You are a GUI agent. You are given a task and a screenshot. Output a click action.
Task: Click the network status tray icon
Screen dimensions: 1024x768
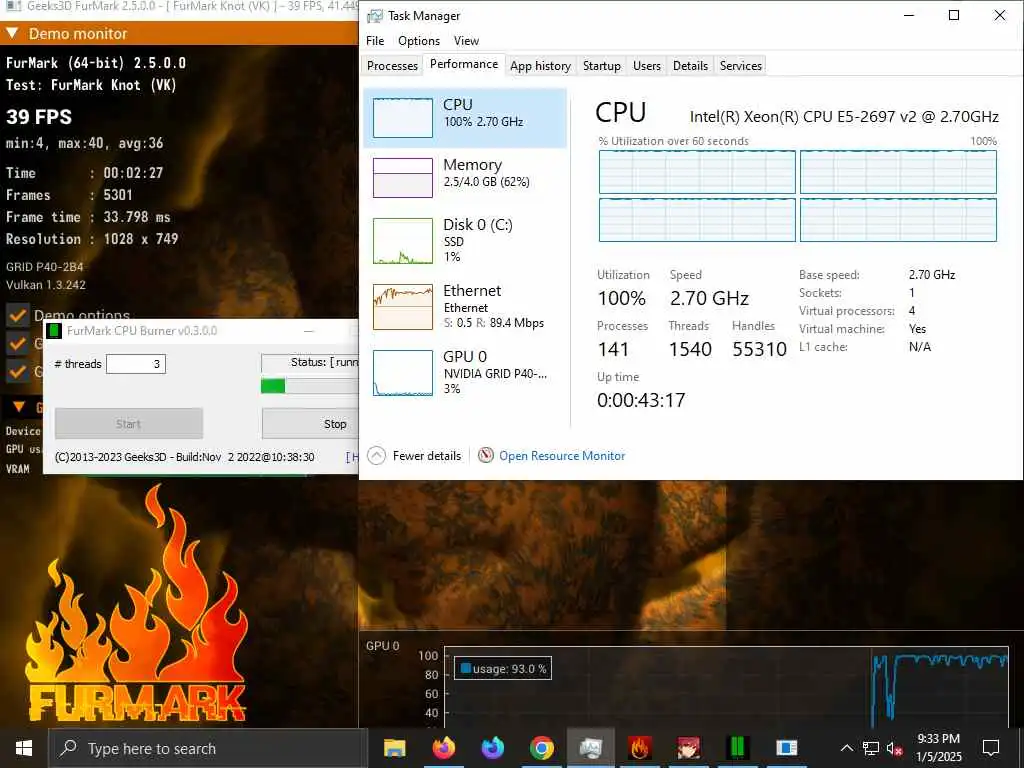(871, 748)
